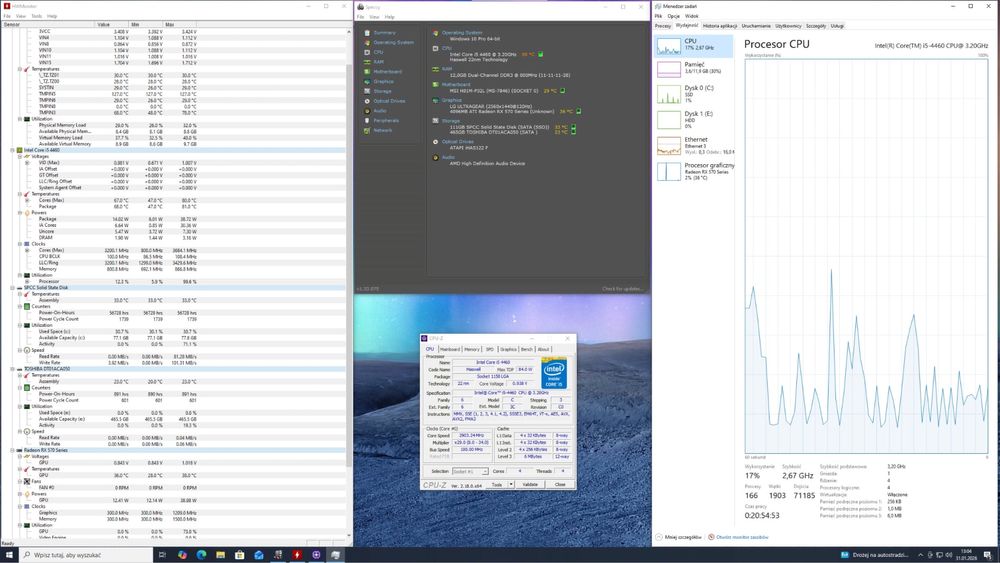Click Mniej szczegółów in Task Manager
Screen dimensions: 1000x563
coord(678,537)
